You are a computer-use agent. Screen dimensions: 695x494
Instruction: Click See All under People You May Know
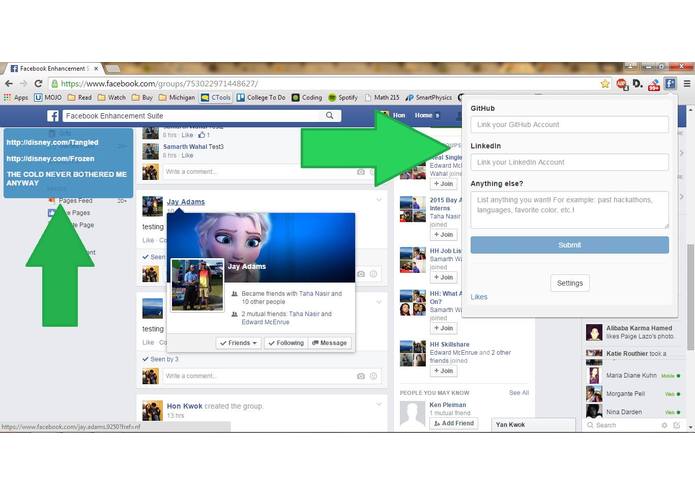pyautogui.click(x=519, y=393)
